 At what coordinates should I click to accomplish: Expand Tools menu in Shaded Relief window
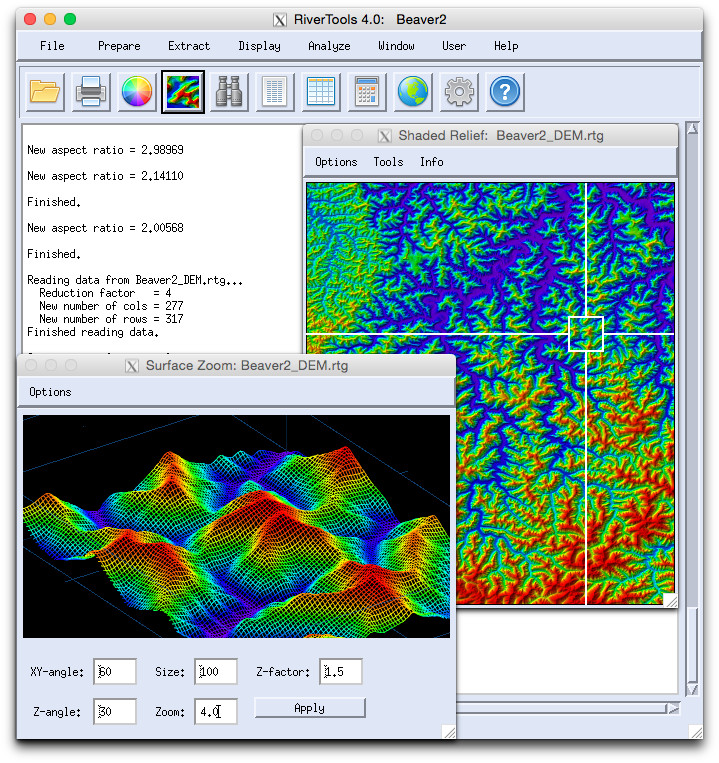click(x=388, y=162)
